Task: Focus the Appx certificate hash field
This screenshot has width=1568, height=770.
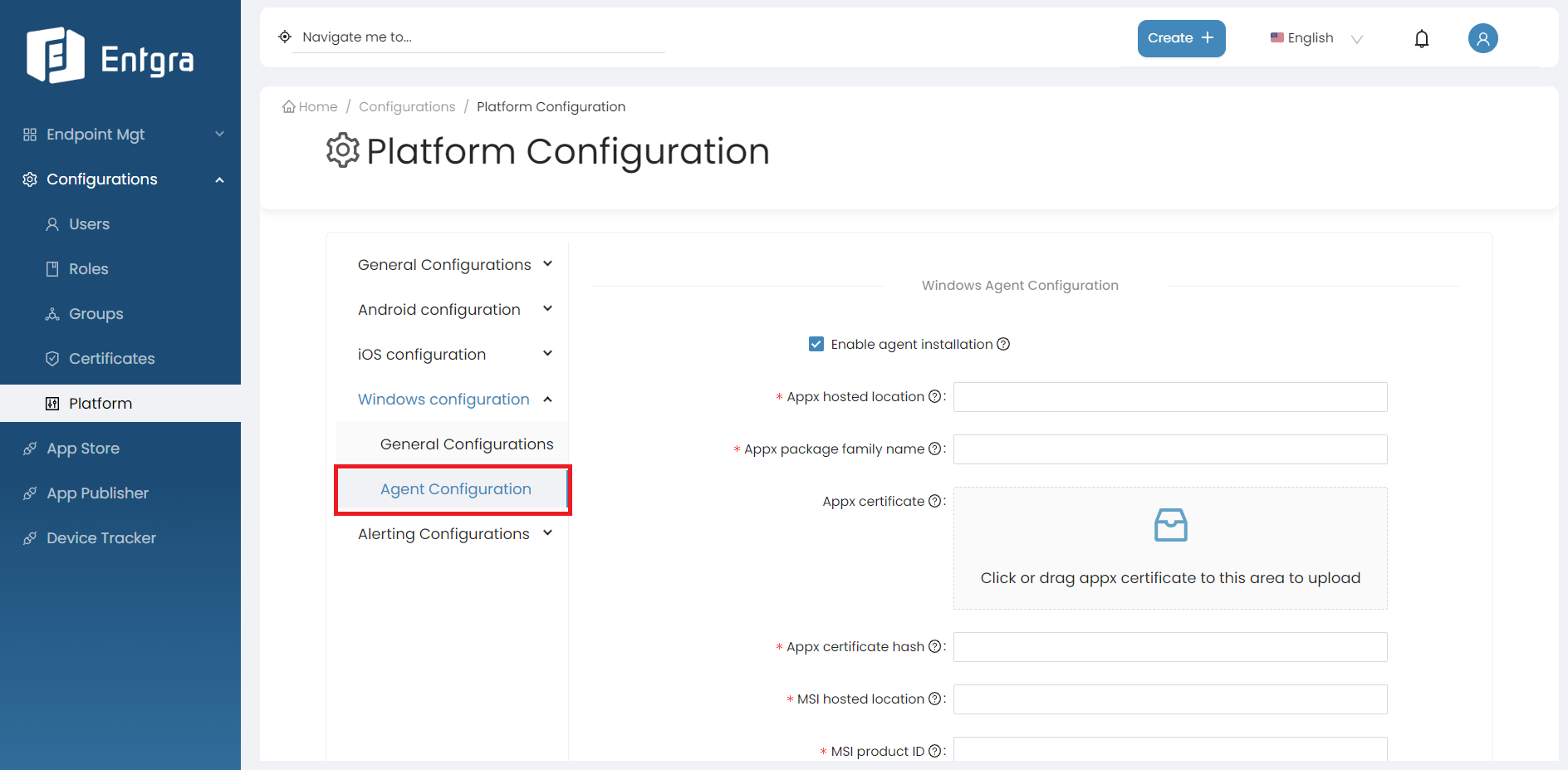Action: click(x=1170, y=647)
